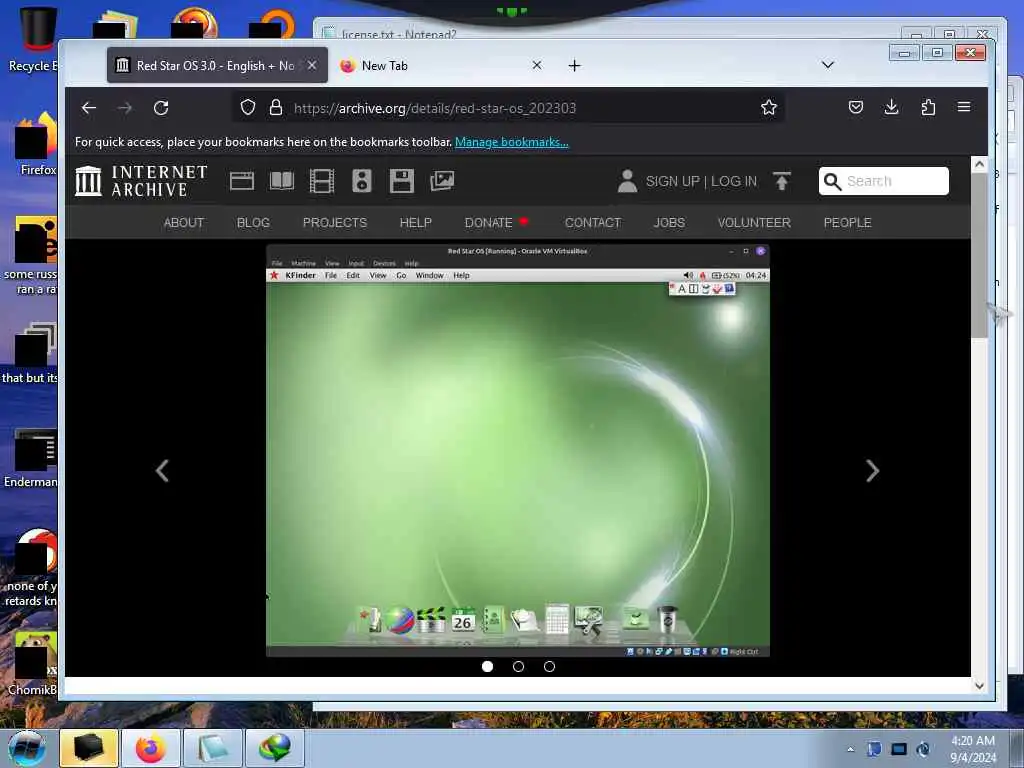This screenshot has width=1024, height=768.
Task: Select Red Star OS 3.0 tab
Action: (x=217, y=65)
